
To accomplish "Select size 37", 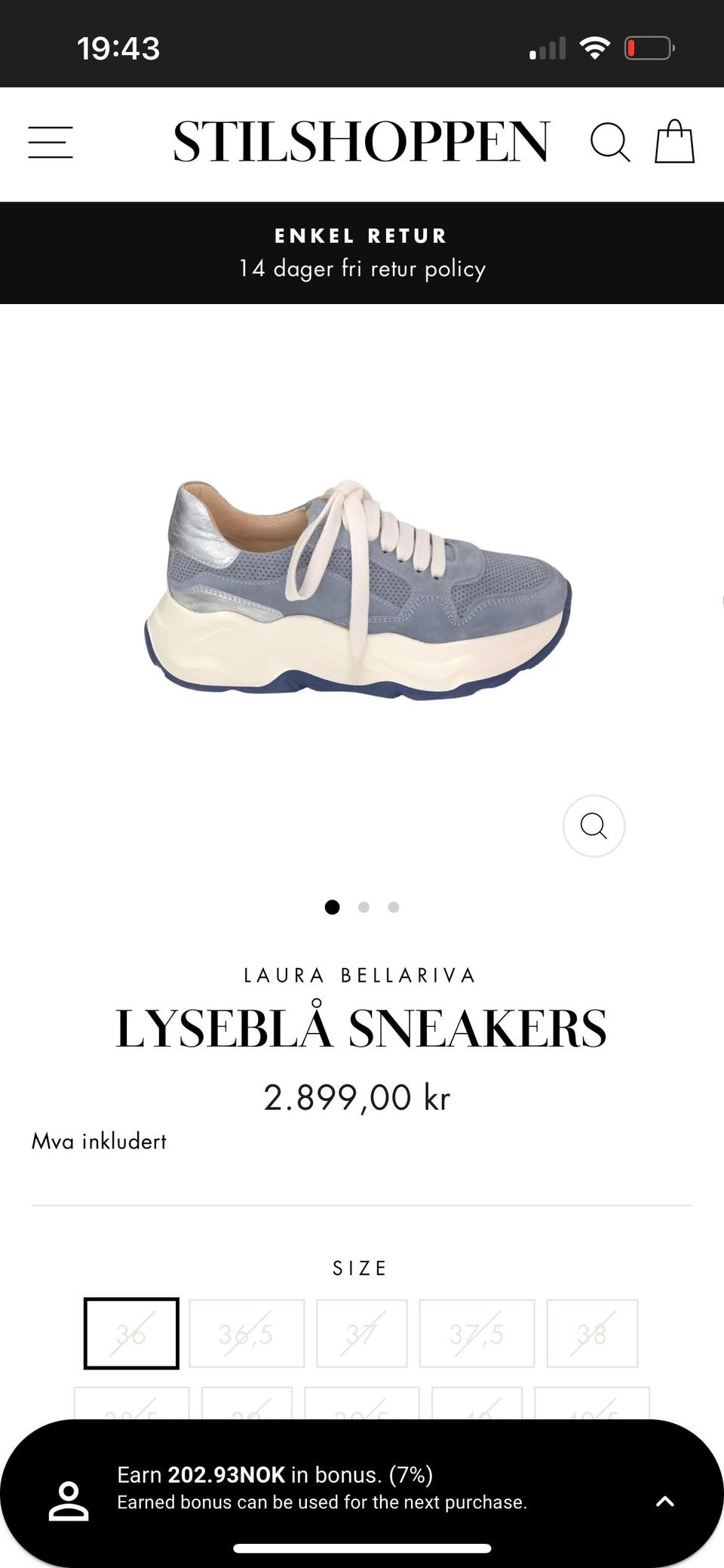I will tap(362, 1333).
